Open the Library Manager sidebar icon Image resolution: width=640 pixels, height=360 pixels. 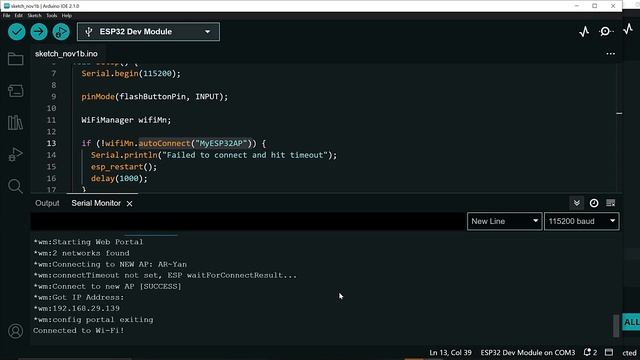(x=16, y=122)
